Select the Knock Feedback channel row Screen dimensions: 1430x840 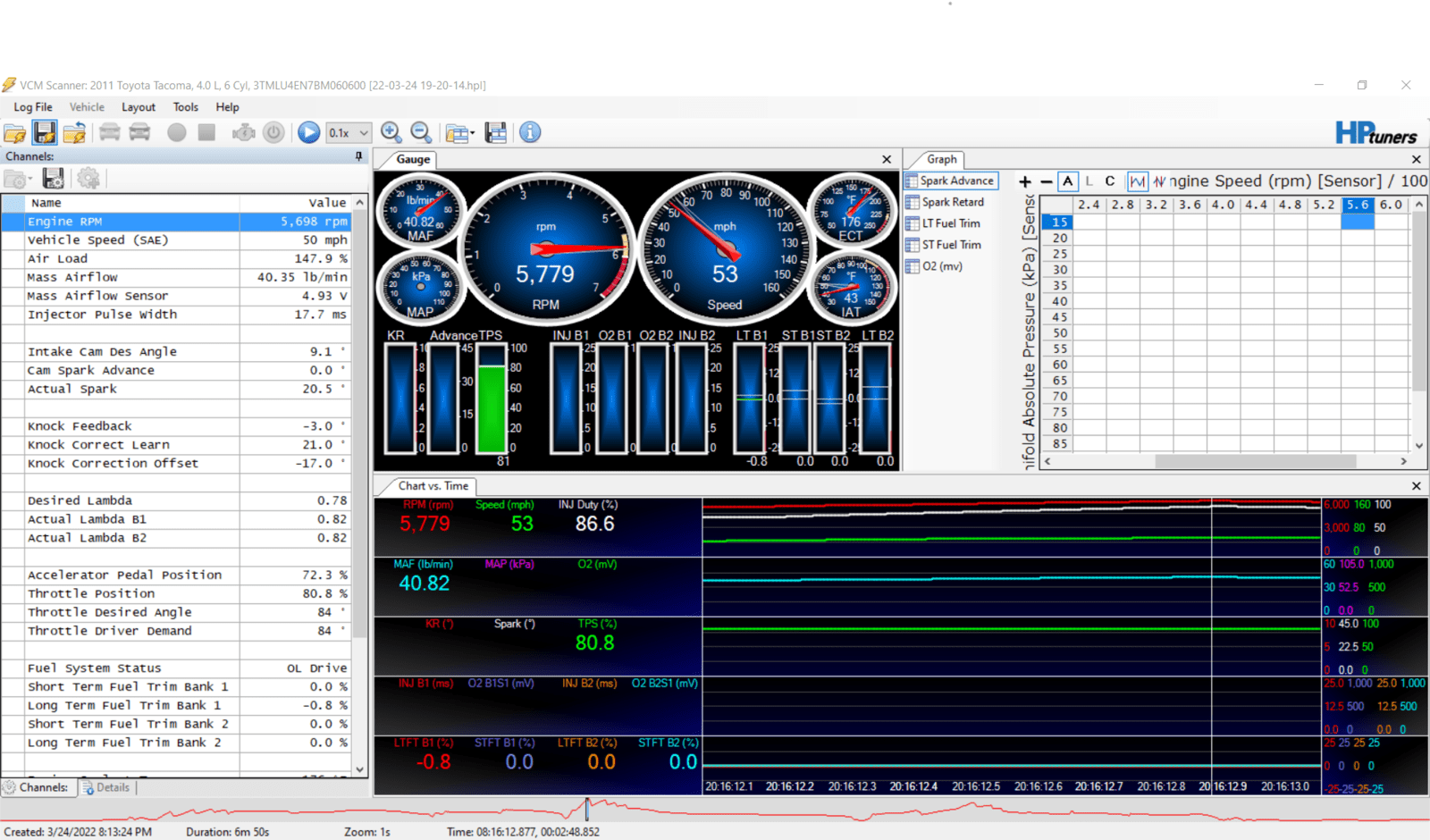177,426
